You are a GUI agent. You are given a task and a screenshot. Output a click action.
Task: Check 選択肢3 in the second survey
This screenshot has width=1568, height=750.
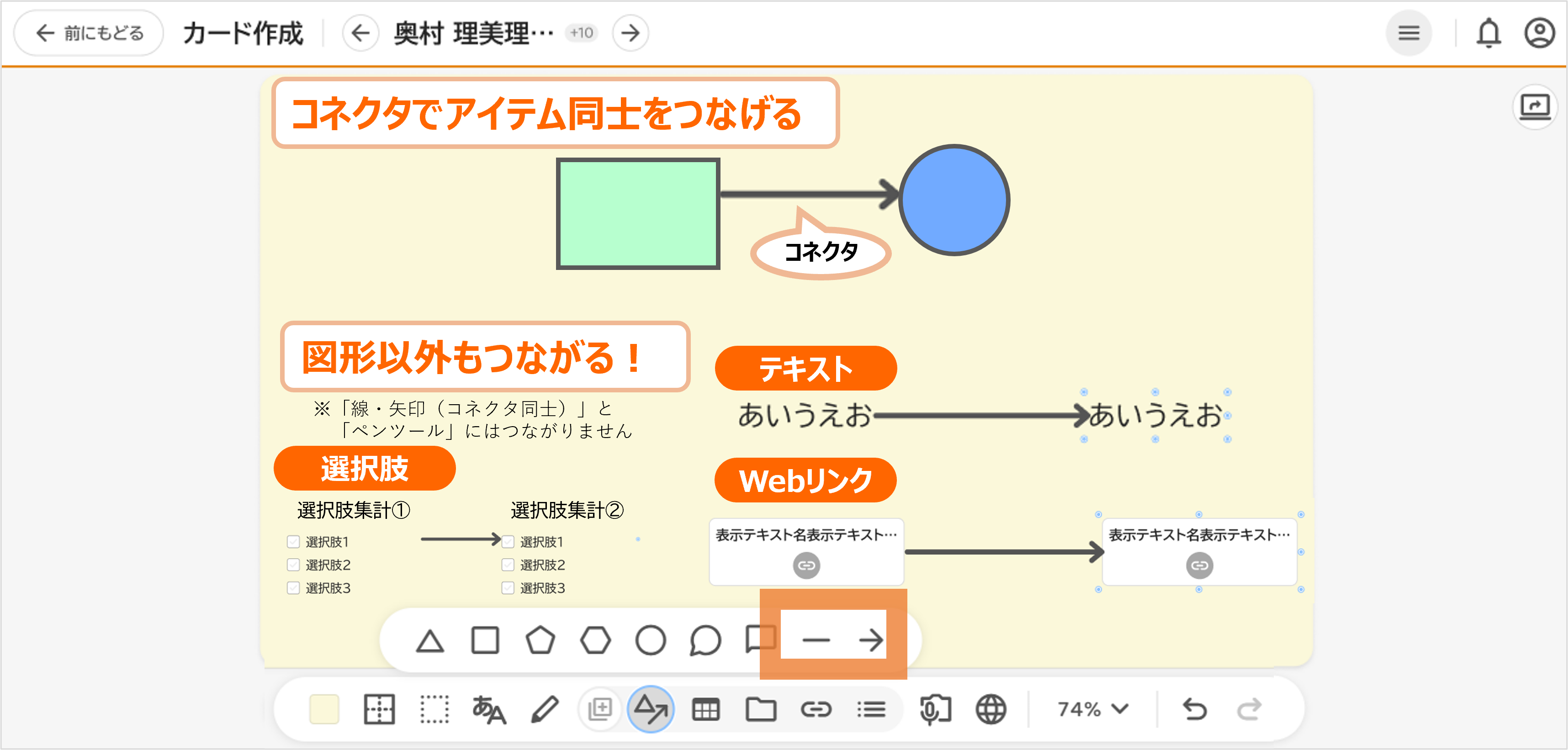508,588
